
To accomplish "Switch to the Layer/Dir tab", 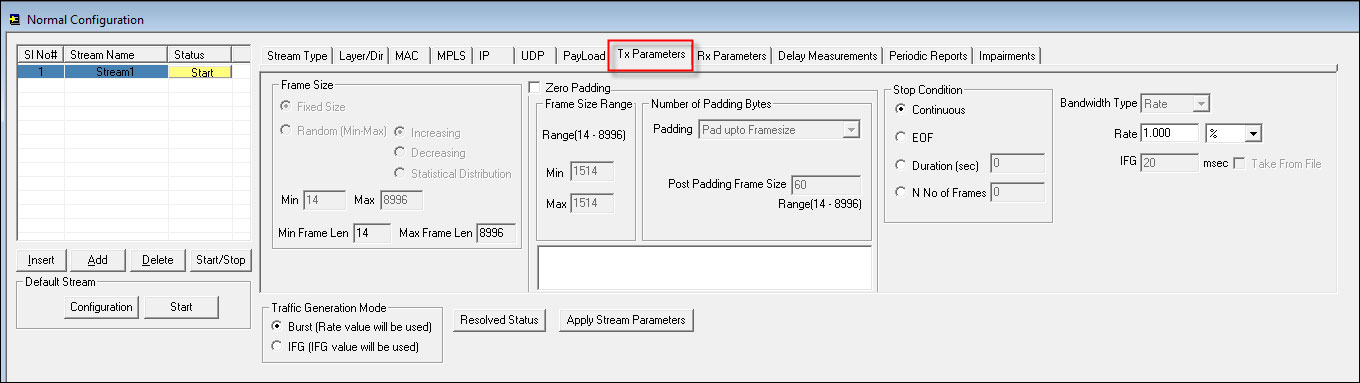I will (361, 56).
